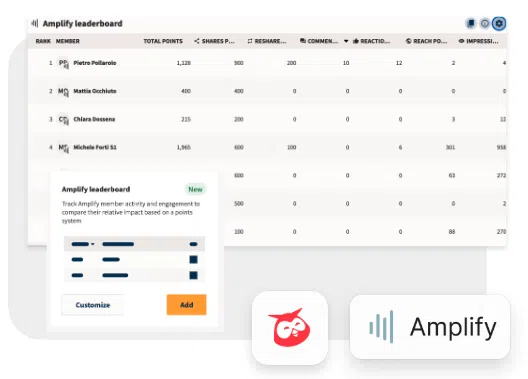The height and width of the screenshot is (379, 528).
Task: Sort by the Rank column header
Action: (43, 41)
